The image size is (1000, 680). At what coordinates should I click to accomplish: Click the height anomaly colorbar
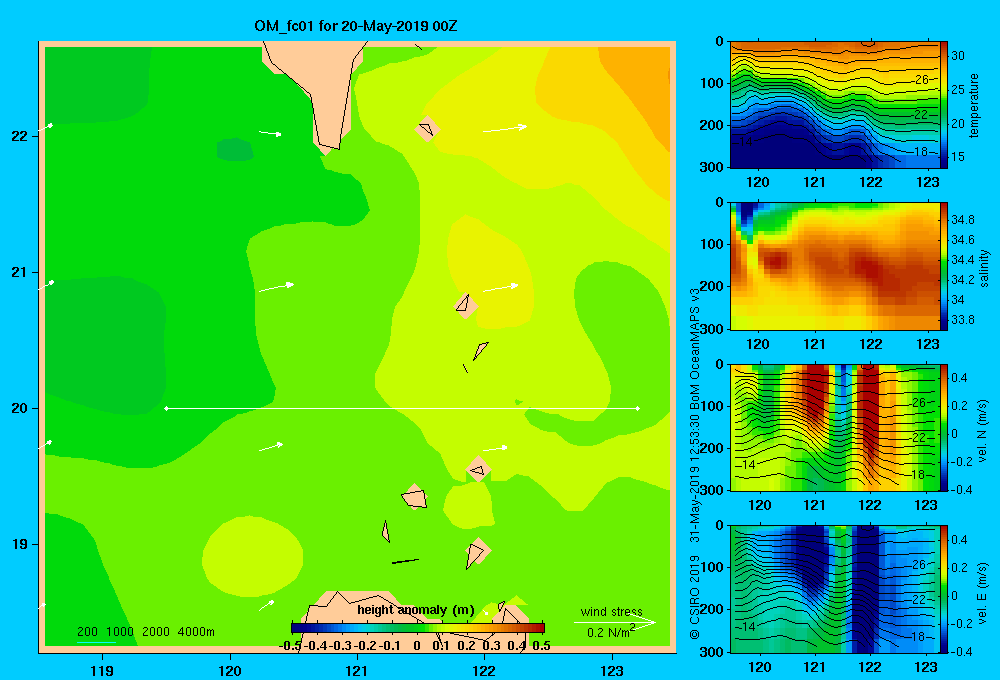(x=418, y=628)
